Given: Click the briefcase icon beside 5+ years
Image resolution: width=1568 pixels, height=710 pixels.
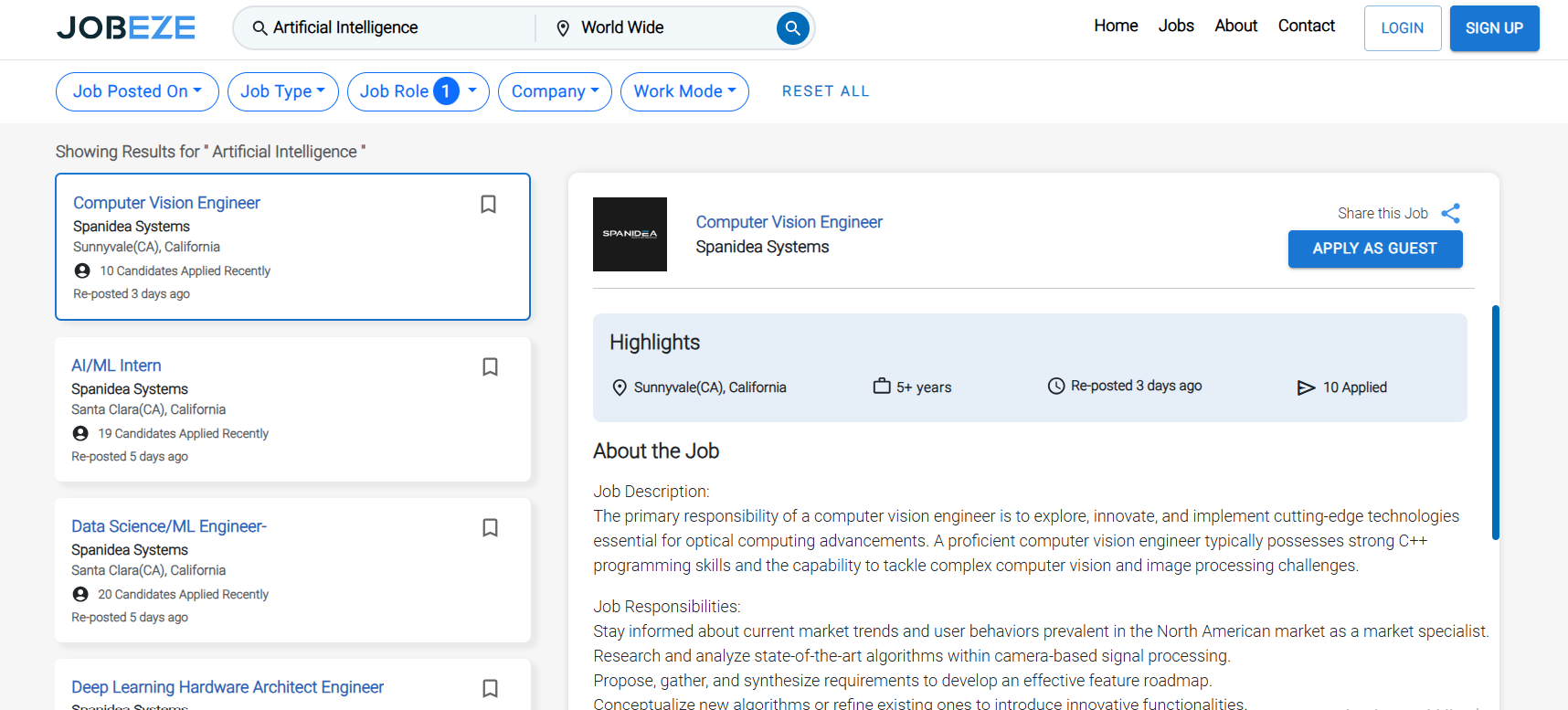Looking at the screenshot, I should [882, 386].
